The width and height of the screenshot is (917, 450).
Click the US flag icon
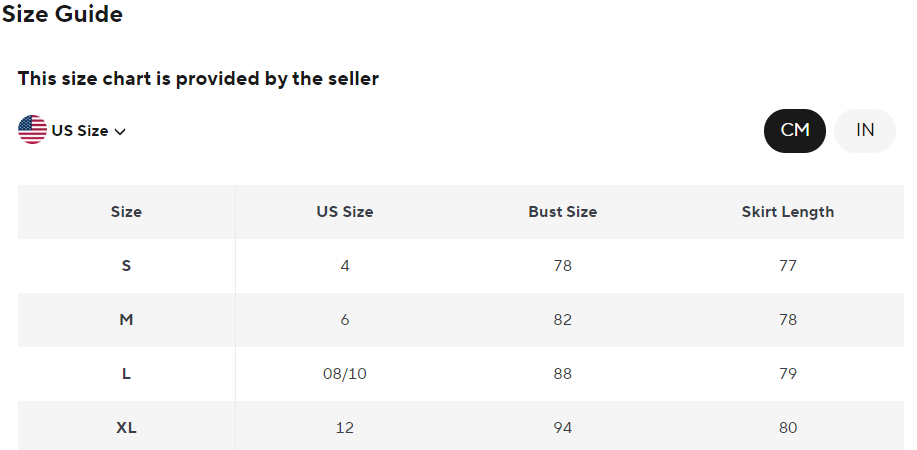[32, 130]
